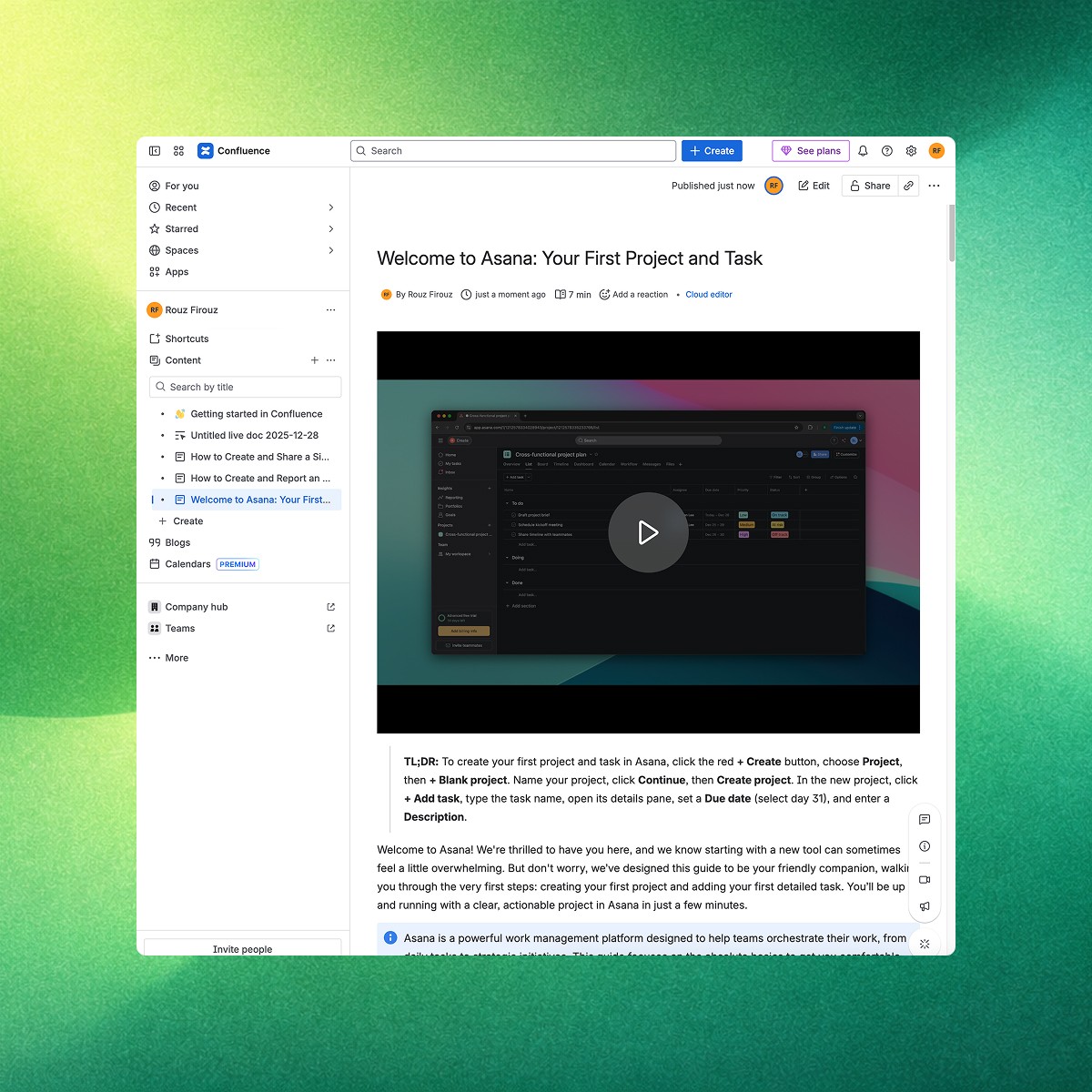Play the embedded Asana video
Image resolution: width=1092 pixels, height=1092 pixels.
[648, 532]
